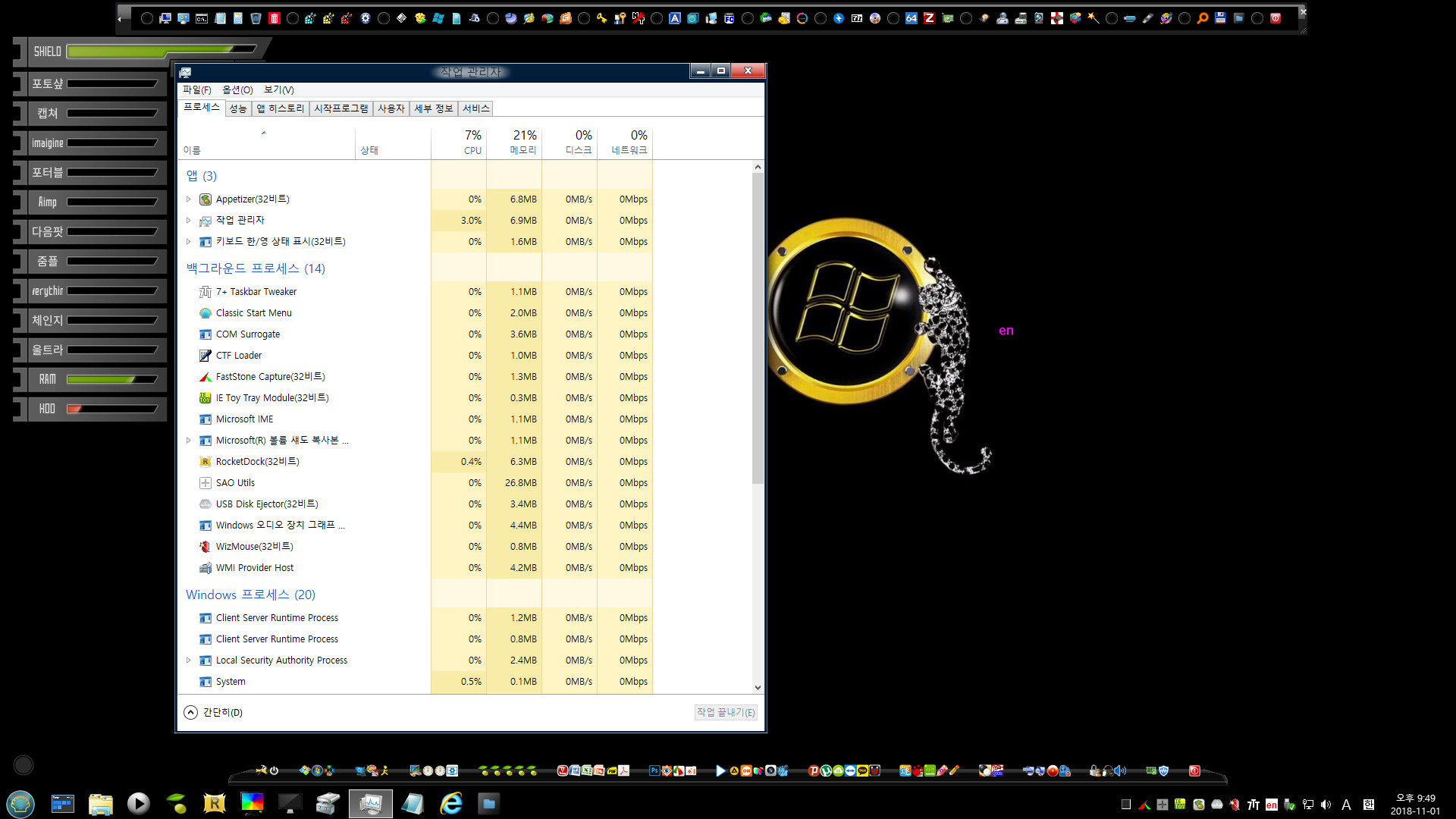Screen dimensions: 1456x819
Task: Click the 작업 끝내기(E) button
Action: pos(726,712)
